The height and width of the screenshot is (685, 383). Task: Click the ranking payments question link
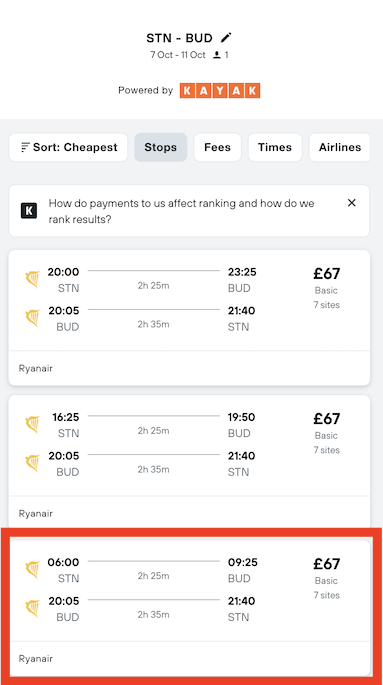(181, 211)
